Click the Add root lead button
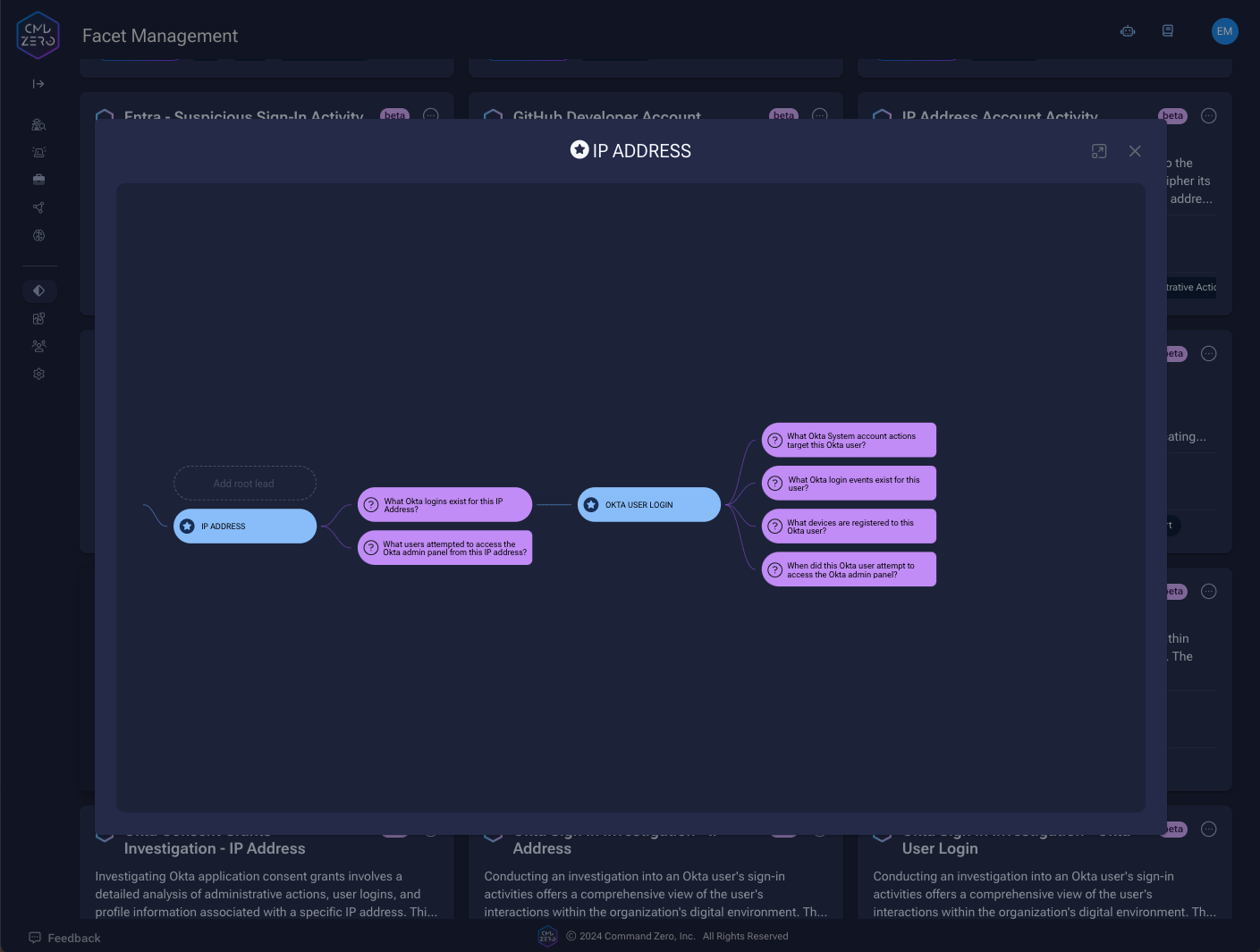This screenshot has width=1260, height=952. tap(244, 483)
